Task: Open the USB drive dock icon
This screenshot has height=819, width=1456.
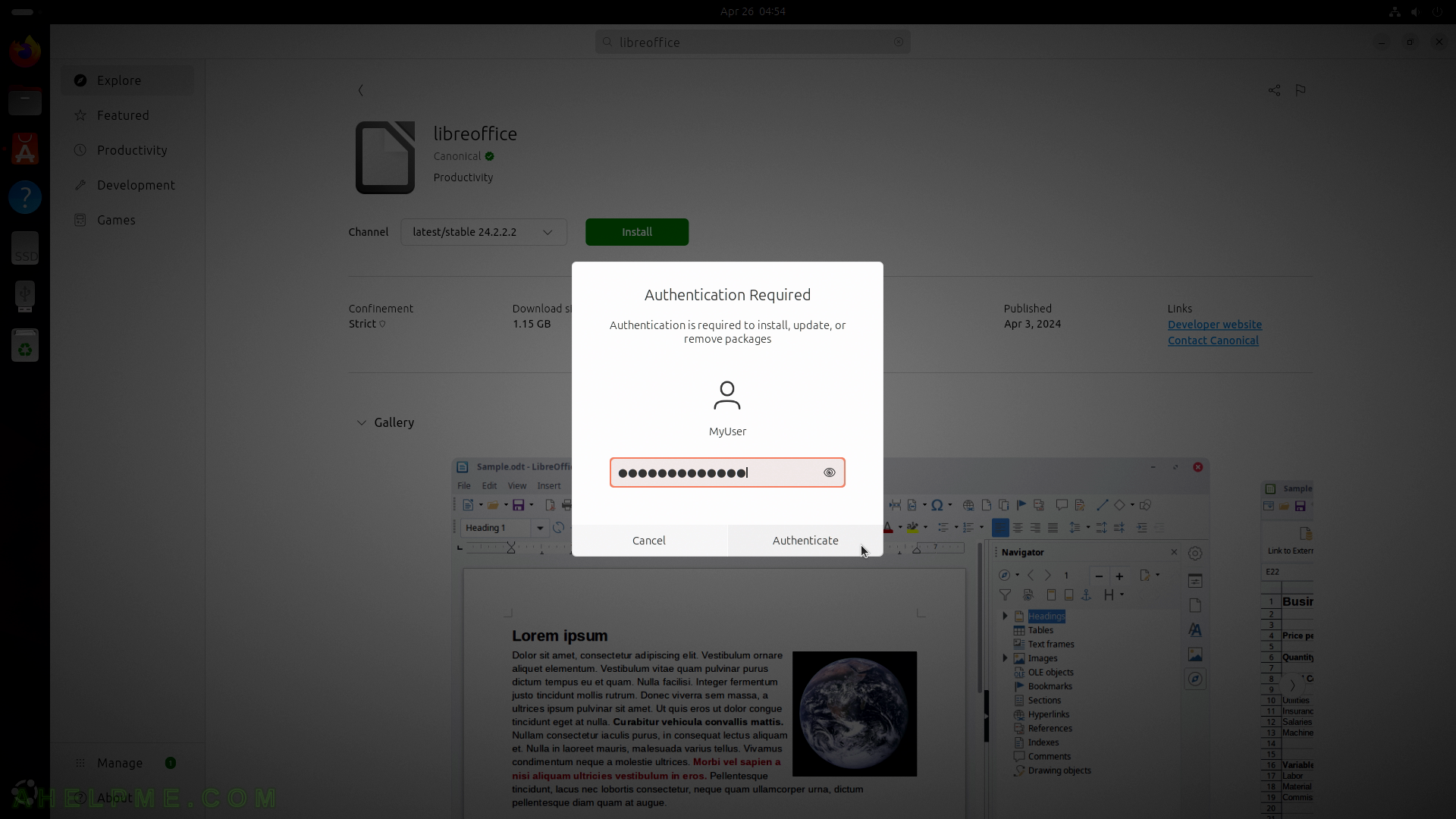Action: click(25, 296)
